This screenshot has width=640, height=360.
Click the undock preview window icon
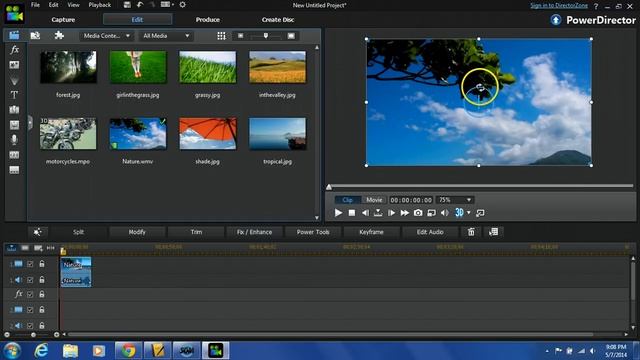[480, 213]
